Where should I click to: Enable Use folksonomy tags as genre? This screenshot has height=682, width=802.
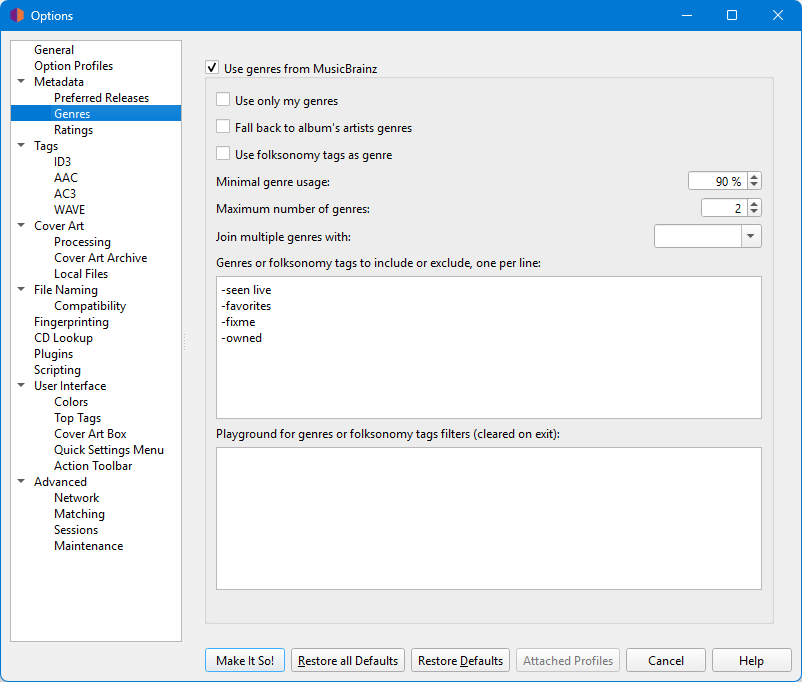pos(223,155)
